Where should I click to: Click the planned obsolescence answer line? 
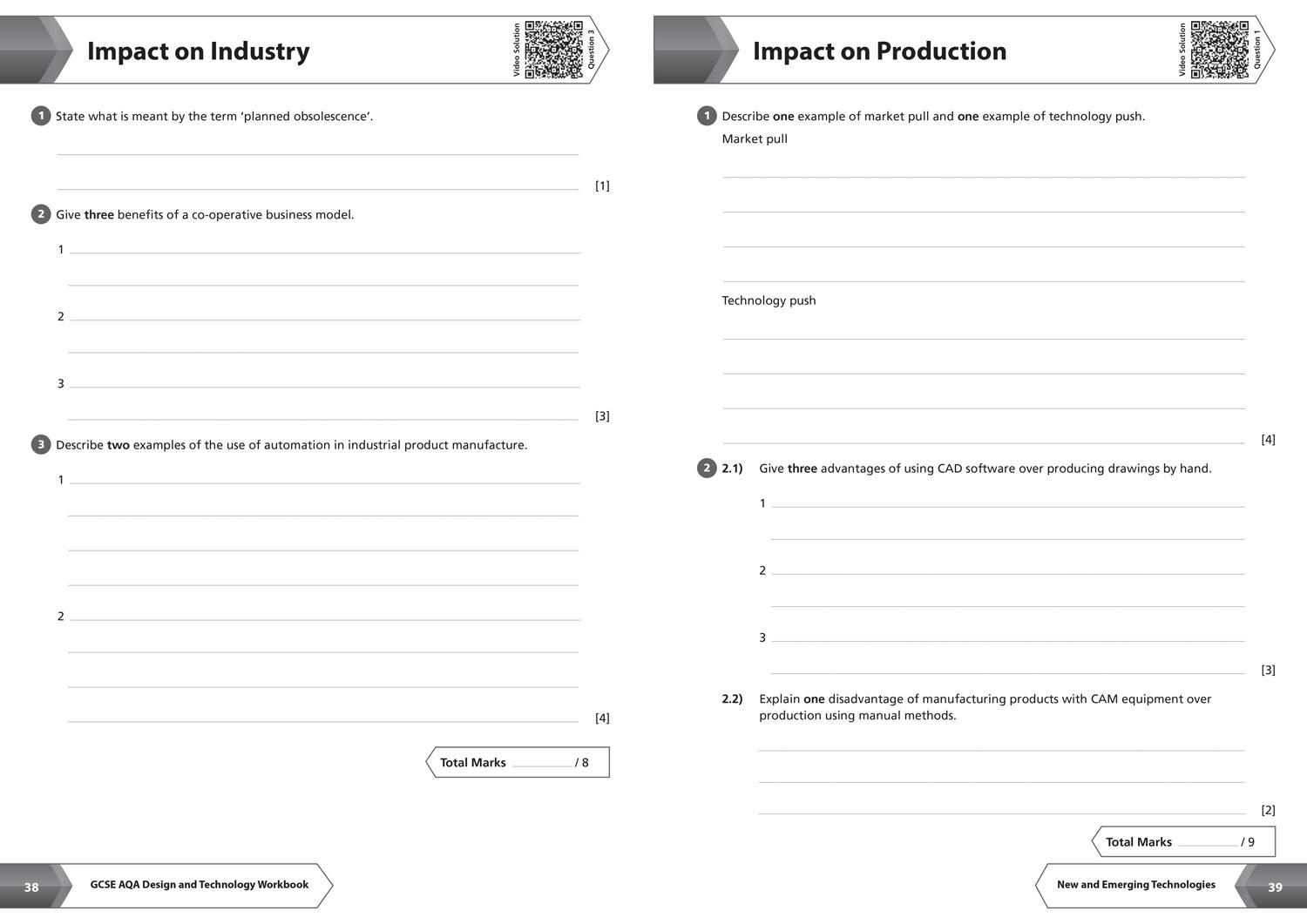318,152
